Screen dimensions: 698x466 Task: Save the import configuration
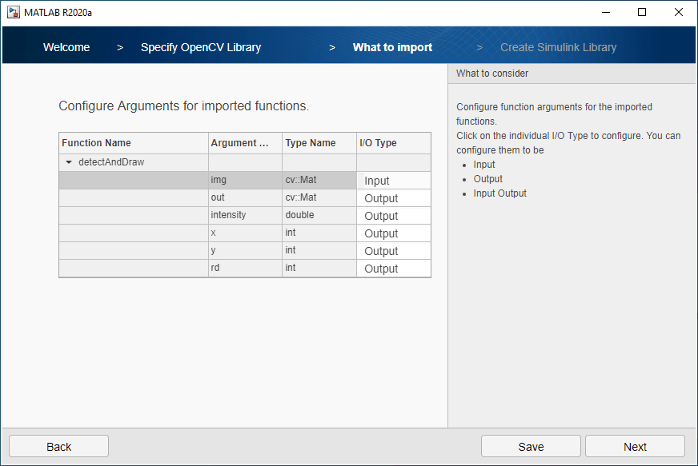530,446
